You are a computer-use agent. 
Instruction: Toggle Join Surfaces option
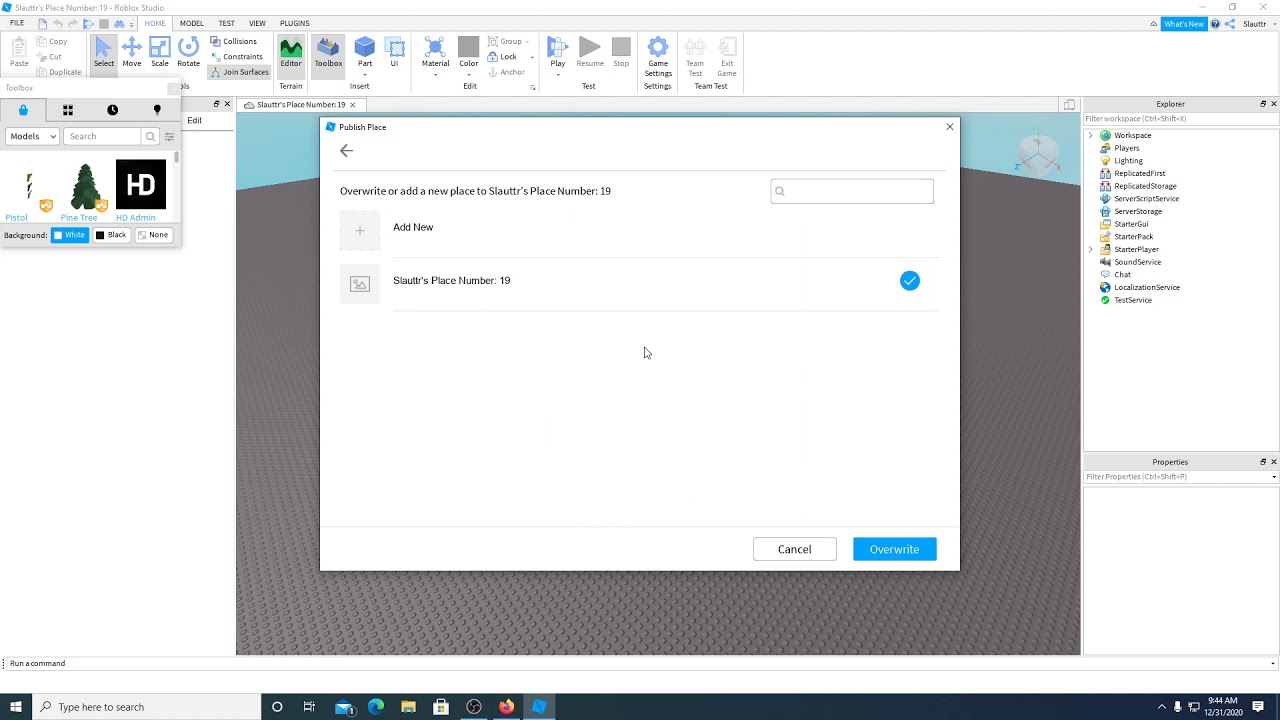(x=239, y=72)
